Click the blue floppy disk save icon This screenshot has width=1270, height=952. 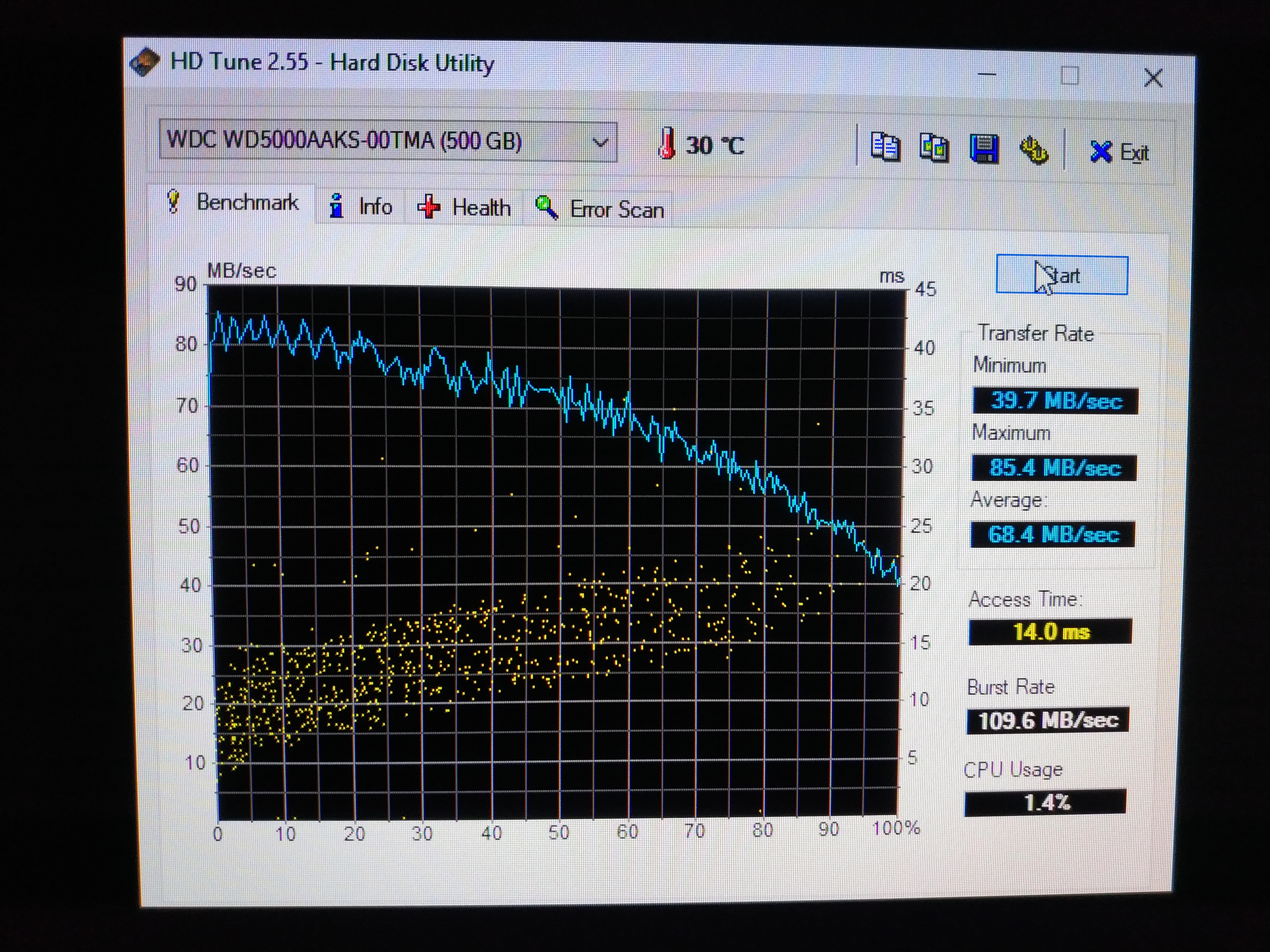click(984, 149)
